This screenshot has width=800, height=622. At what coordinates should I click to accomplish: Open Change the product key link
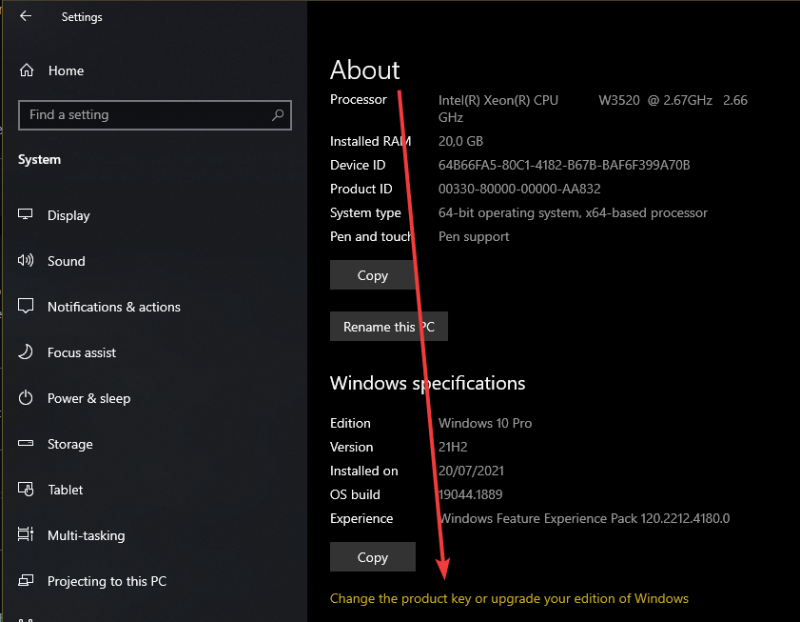pos(509,598)
